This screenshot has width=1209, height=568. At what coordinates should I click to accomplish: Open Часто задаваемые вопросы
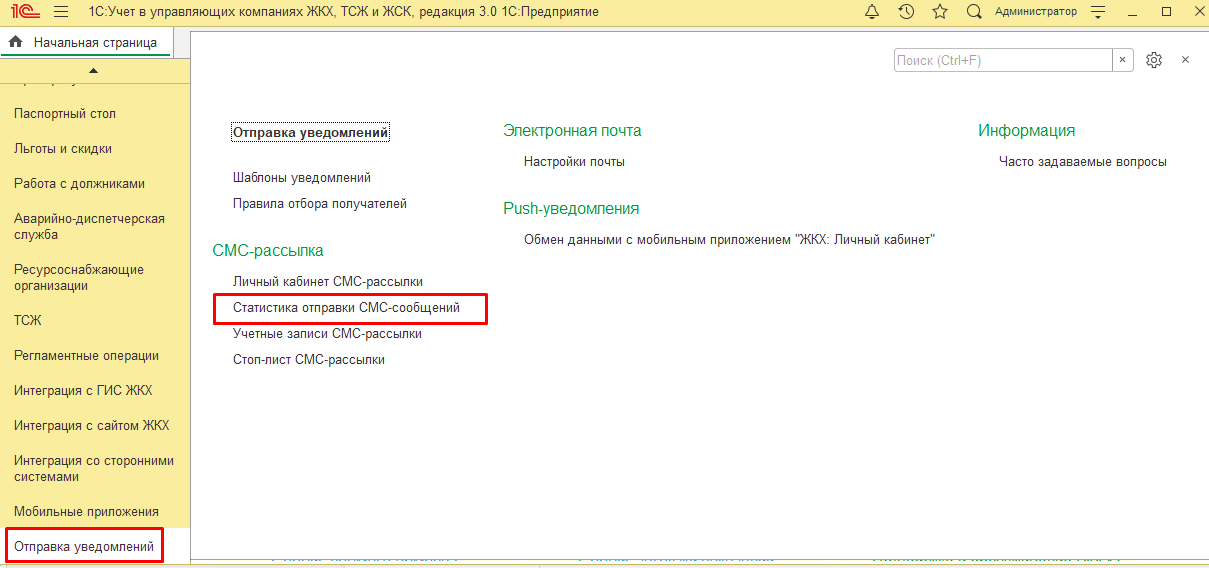(1083, 162)
